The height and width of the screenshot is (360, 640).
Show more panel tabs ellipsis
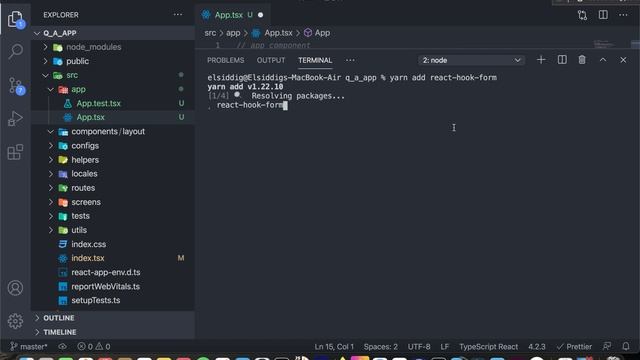coord(350,60)
